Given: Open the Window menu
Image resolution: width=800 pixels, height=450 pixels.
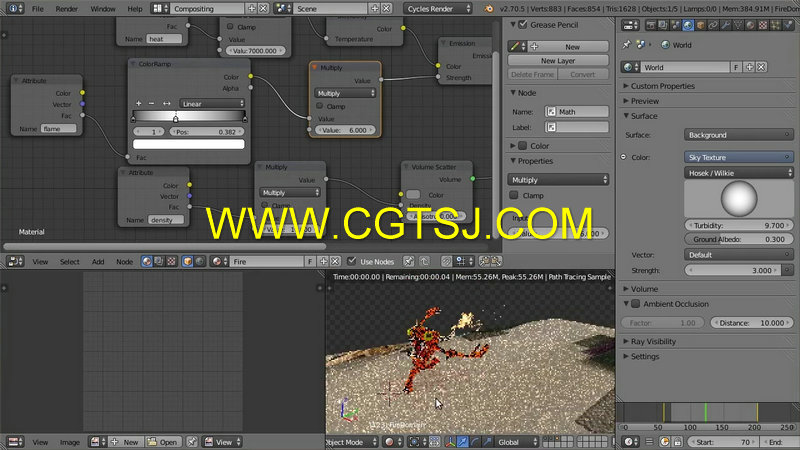Looking at the screenshot, I should [x=103, y=9].
